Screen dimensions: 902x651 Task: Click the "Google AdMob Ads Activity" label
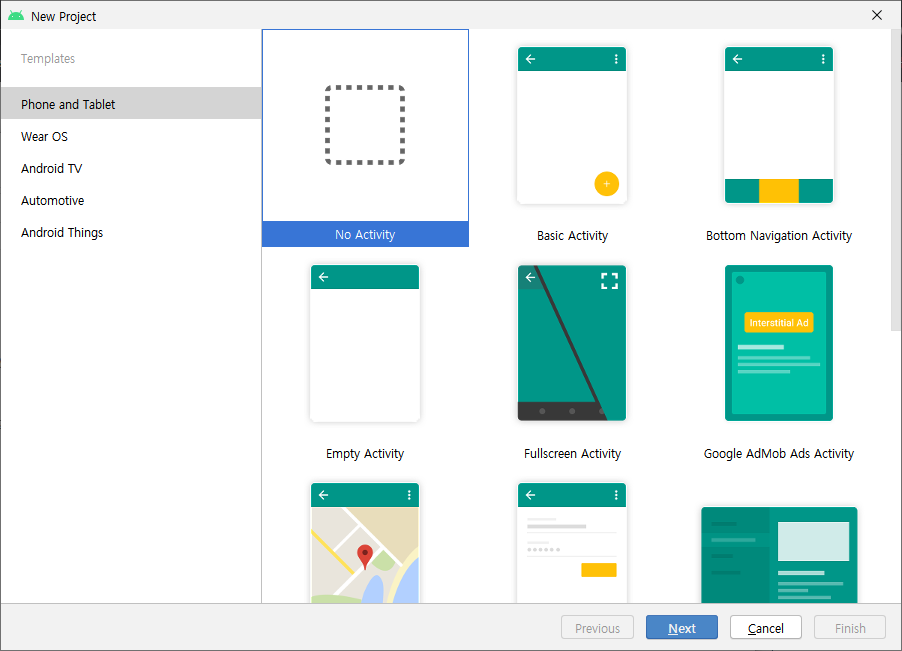coord(779,454)
